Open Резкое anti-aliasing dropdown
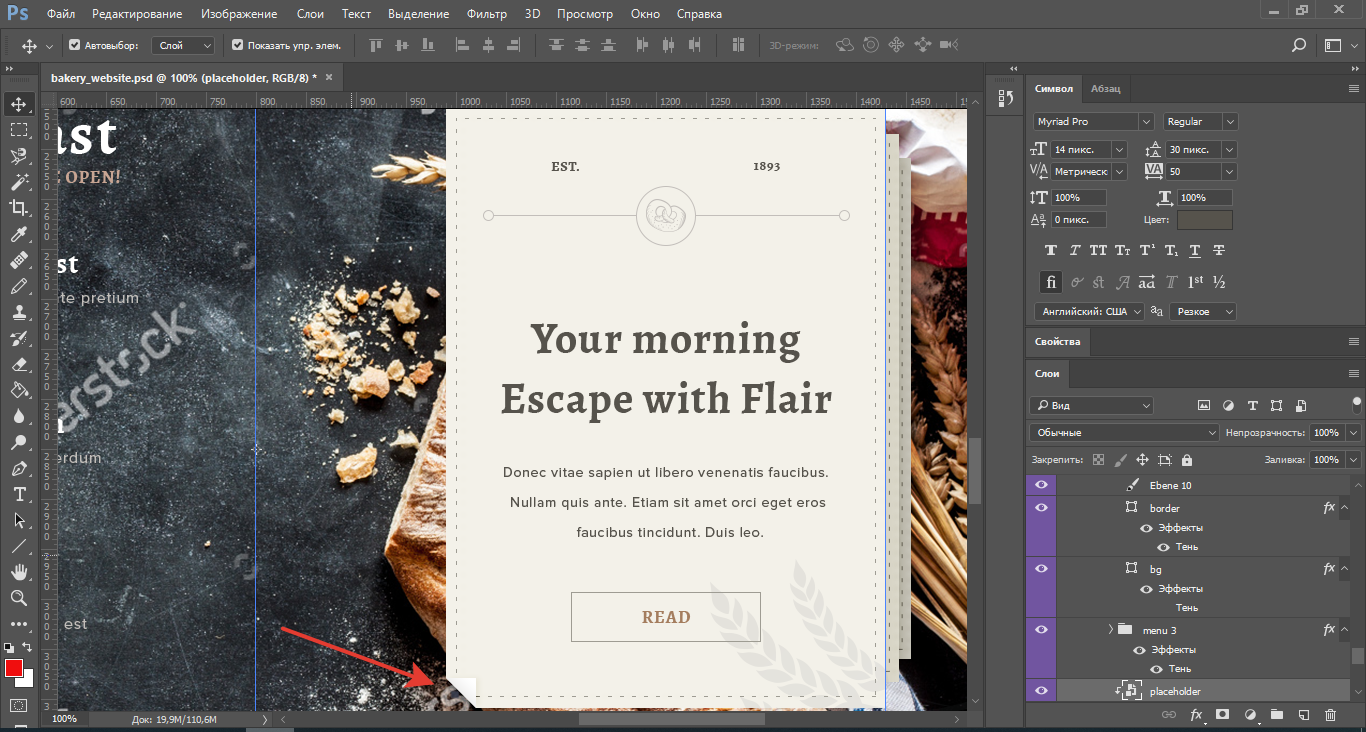Image resolution: width=1366 pixels, height=732 pixels. [1203, 312]
